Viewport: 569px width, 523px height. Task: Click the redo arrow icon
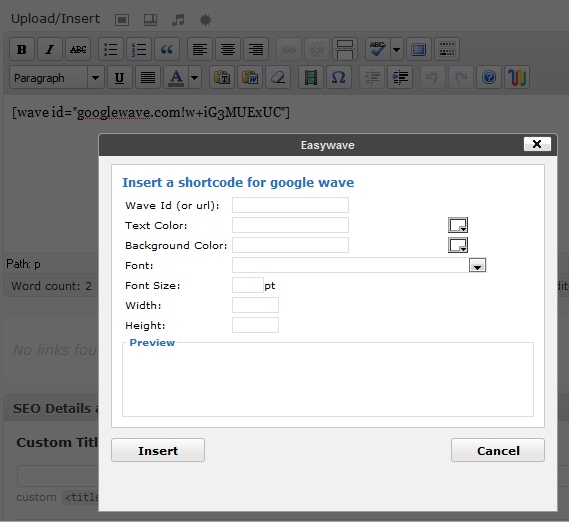(461, 77)
